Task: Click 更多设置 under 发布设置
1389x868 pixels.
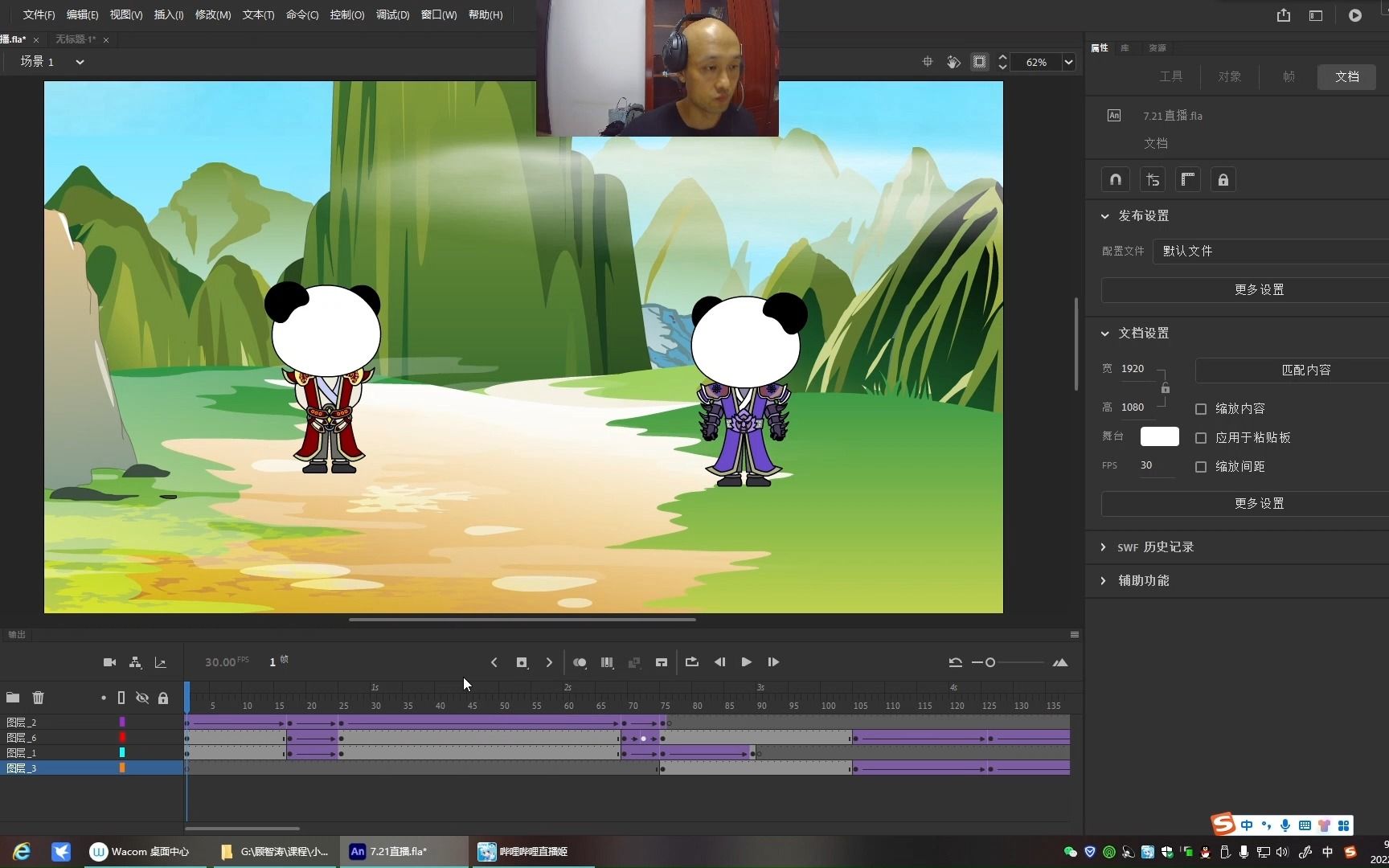Action: (1245, 290)
